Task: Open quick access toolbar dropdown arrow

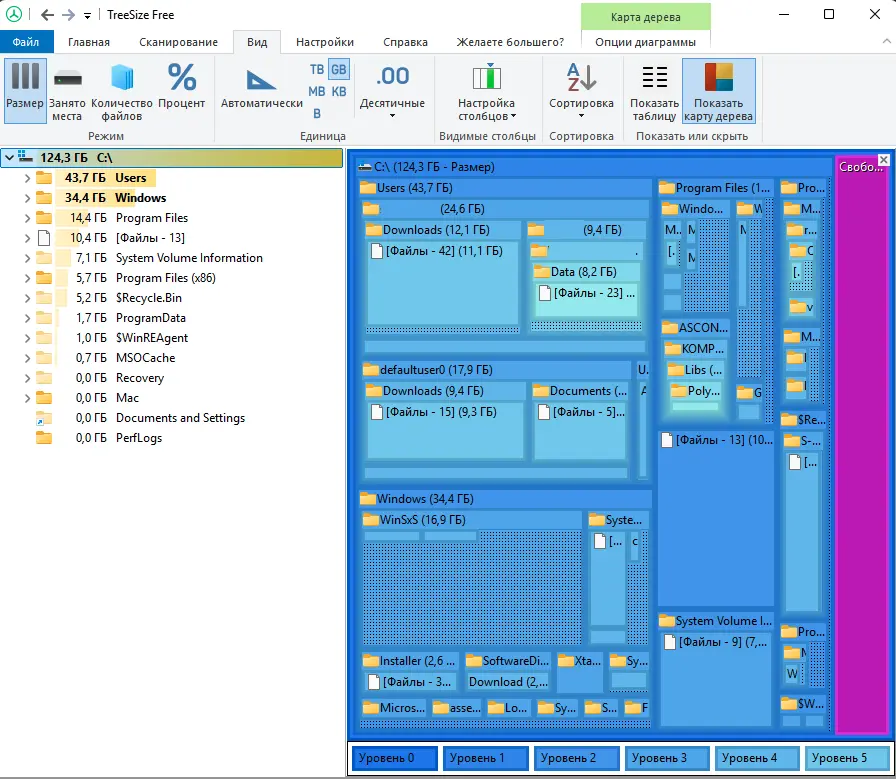Action: pyautogui.click(x=87, y=16)
